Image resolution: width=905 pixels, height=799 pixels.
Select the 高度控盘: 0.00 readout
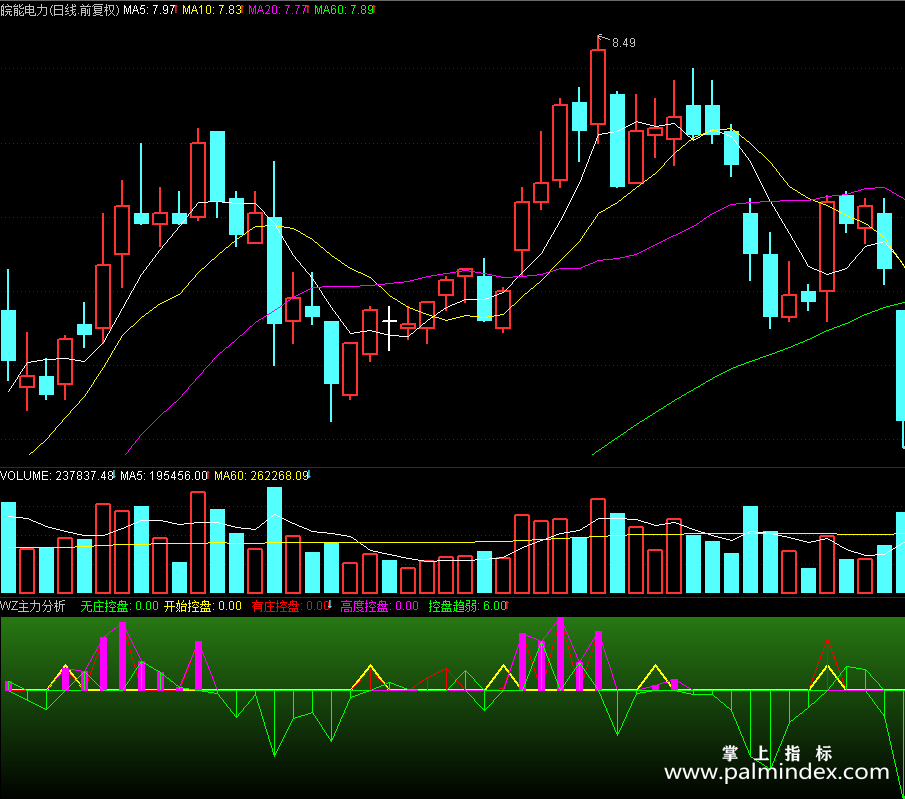click(x=379, y=606)
